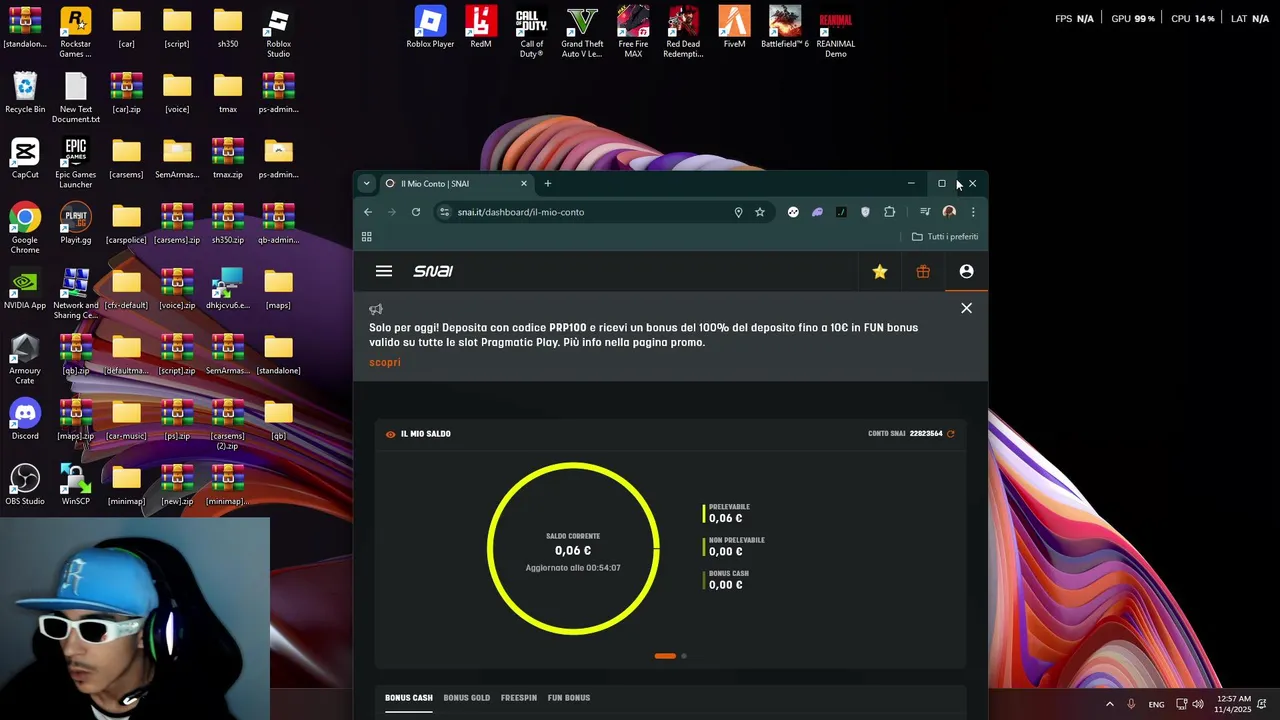Select the Armoury Crate desktop icon
The height and width of the screenshot is (720, 1280).
pyautogui.click(x=25, y=359)
